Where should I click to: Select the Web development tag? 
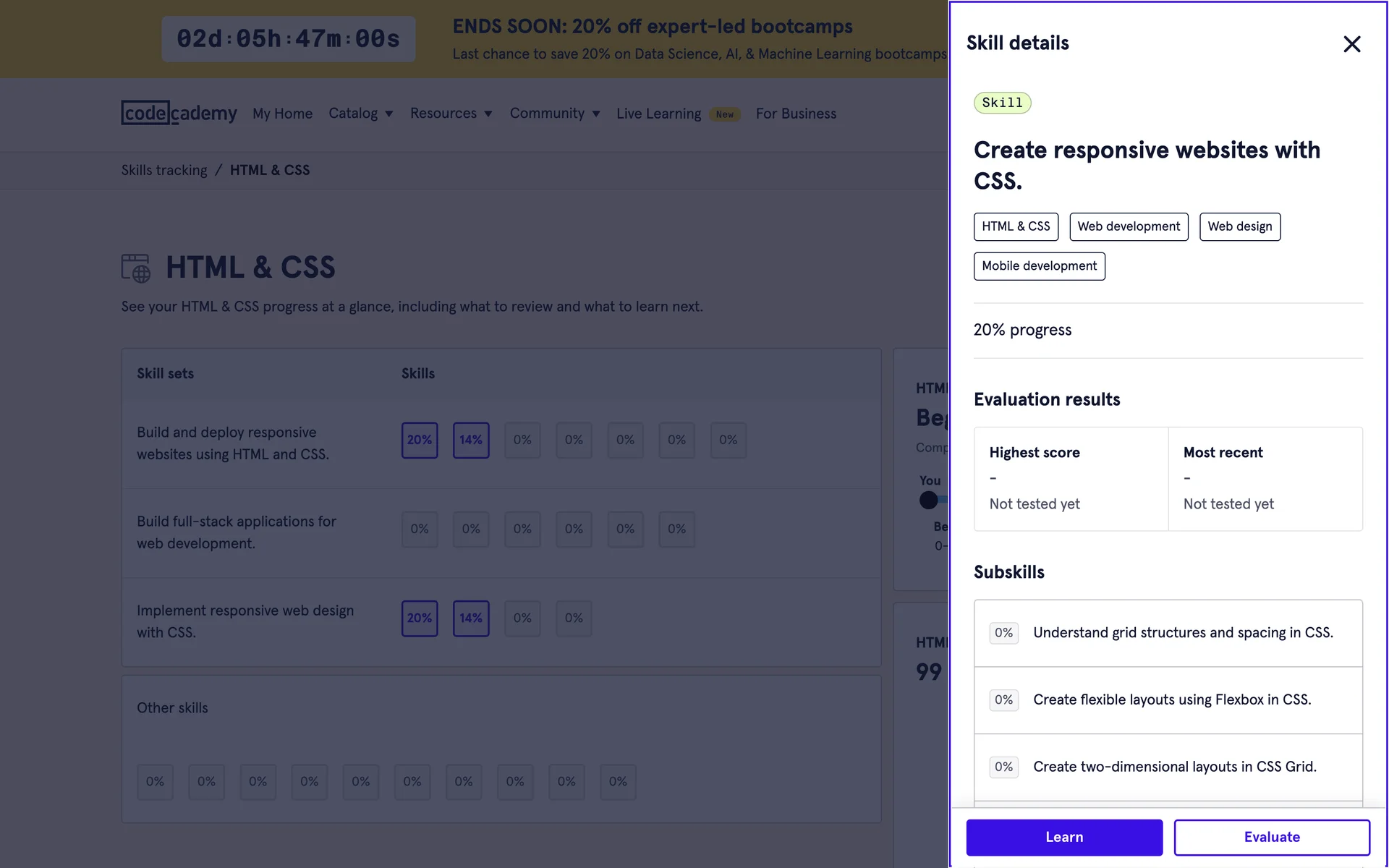[1128, 226]
